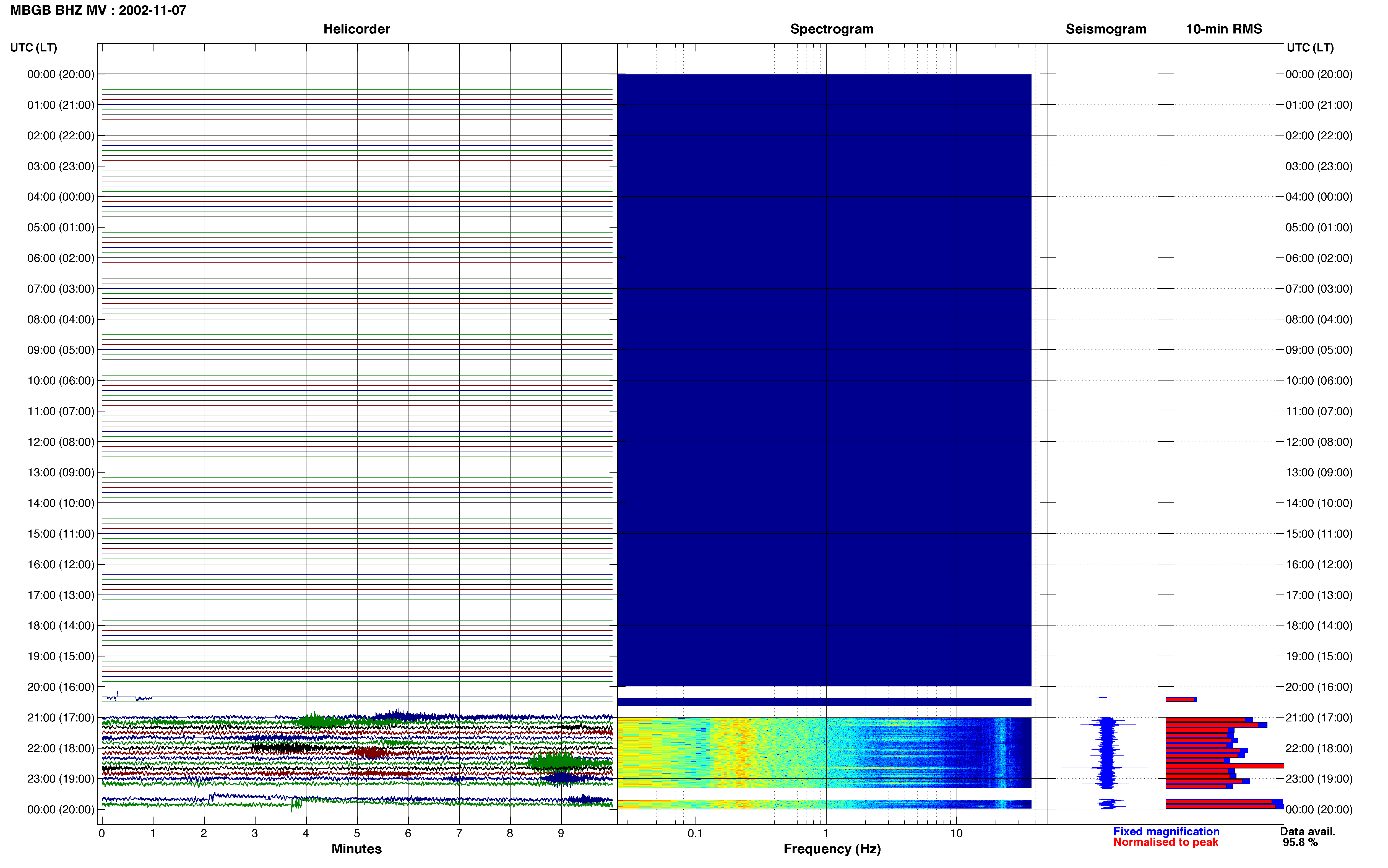Click the large solid dark-blue spectrogram block
Viewport: 1388px width, 868px height.
824,379
